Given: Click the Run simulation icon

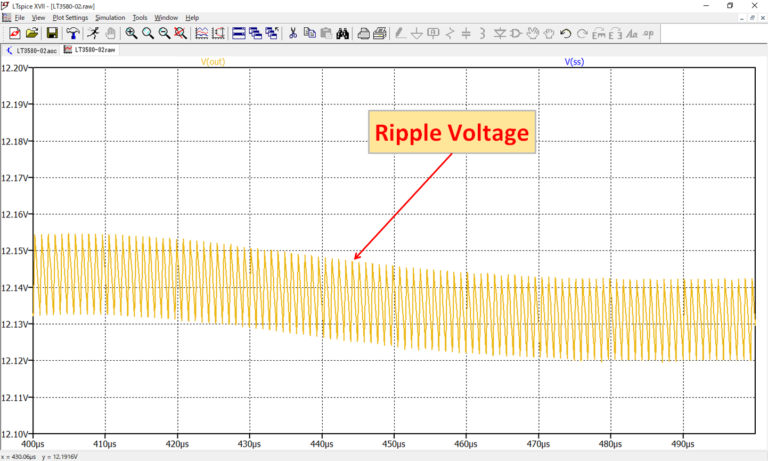Looking at the screenshot, I should pos(92,33).
